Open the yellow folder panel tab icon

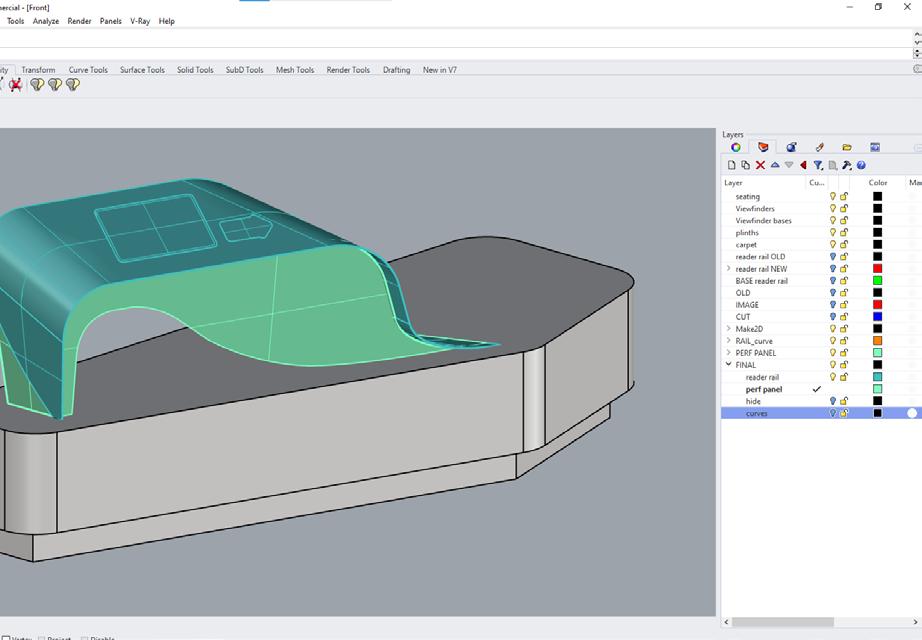point(847,147)
